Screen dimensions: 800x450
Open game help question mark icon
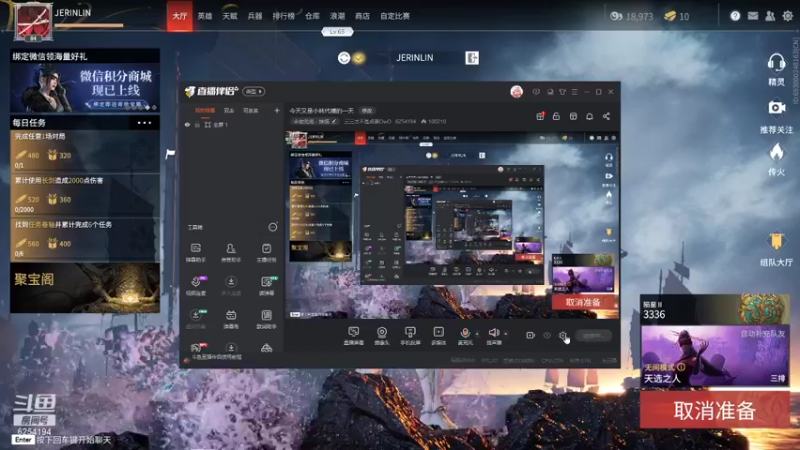pyautogui.click(x=735, y=16)
